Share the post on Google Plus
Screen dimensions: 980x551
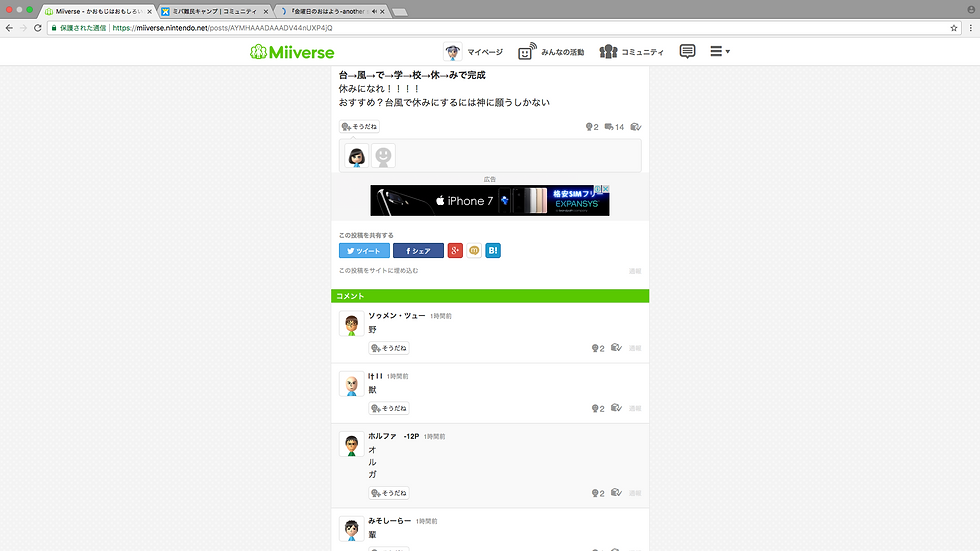tap(455, 251)
